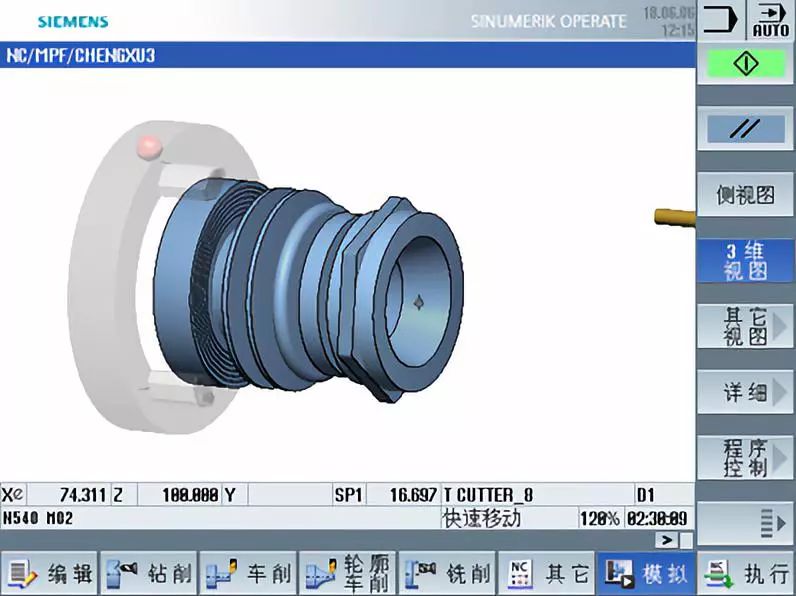This screenshot has width=796, height=596.
Task: Switch to 侧视图 side view
Action: click(745, 195)
